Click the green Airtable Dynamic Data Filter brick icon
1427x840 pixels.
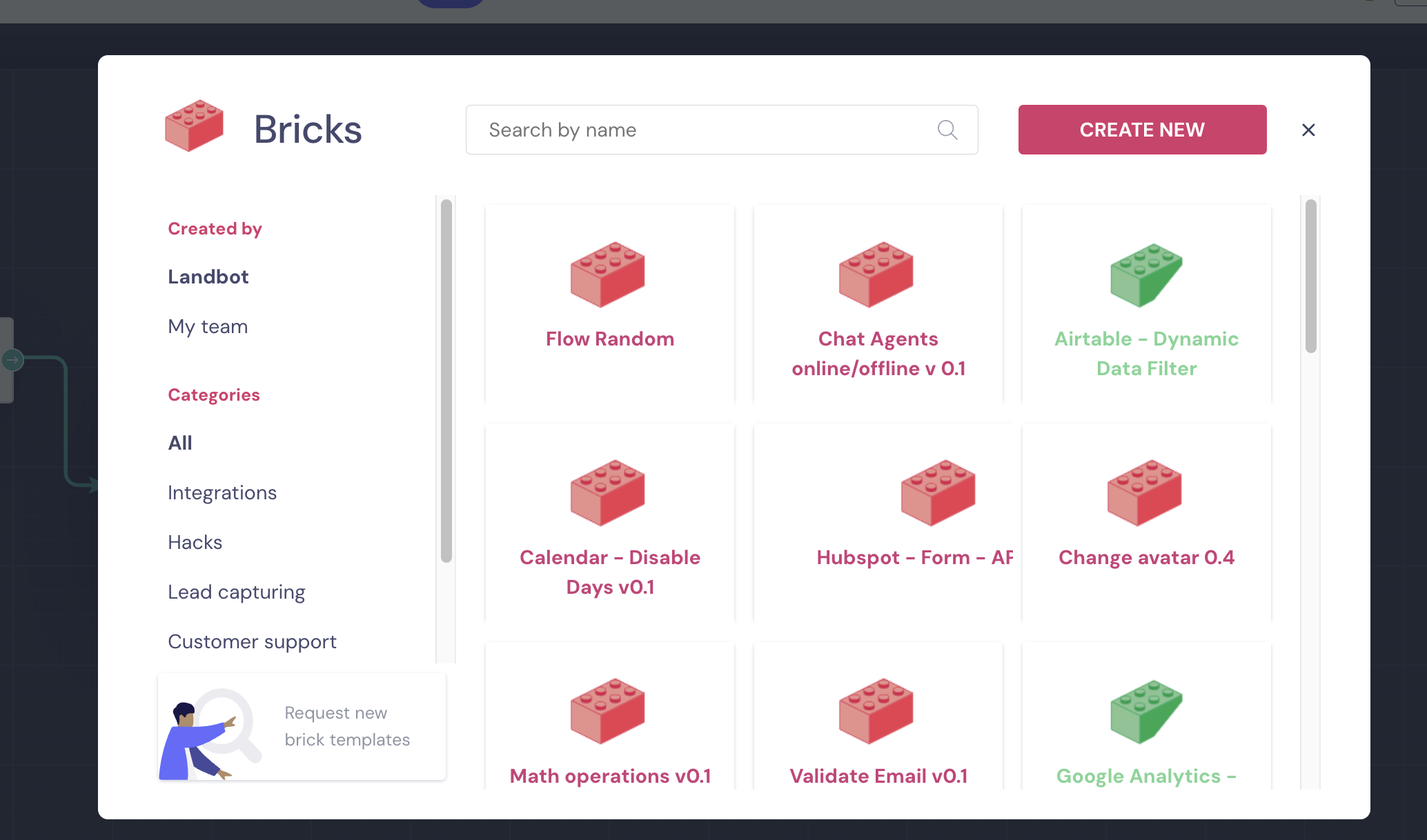1146,274
